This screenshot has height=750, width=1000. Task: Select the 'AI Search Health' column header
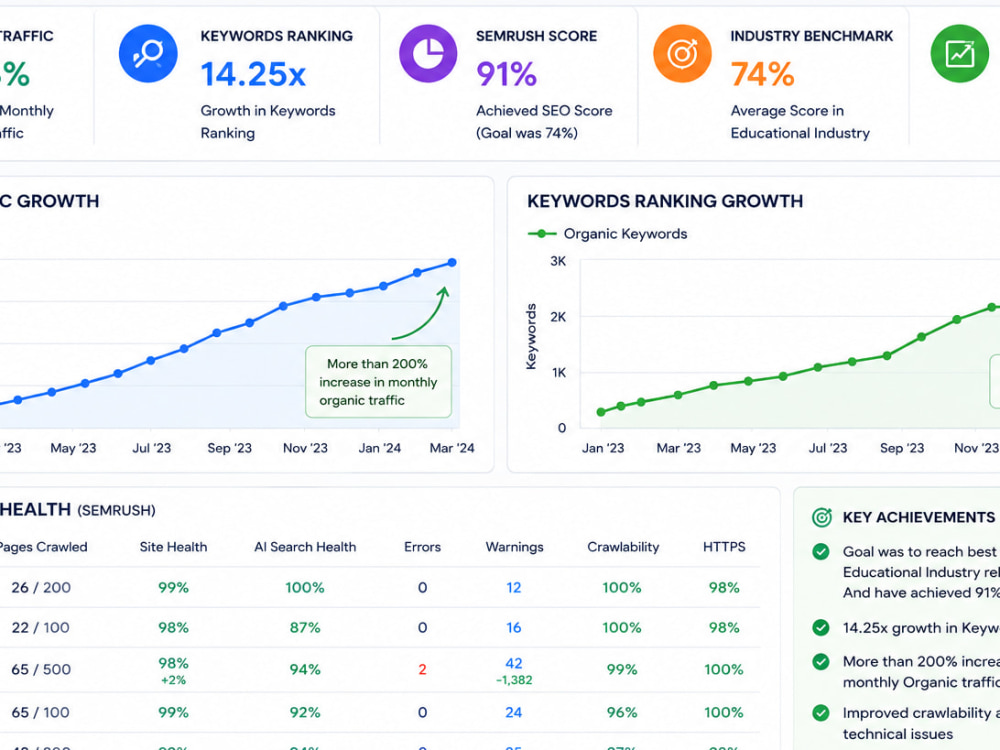[305, 547]
